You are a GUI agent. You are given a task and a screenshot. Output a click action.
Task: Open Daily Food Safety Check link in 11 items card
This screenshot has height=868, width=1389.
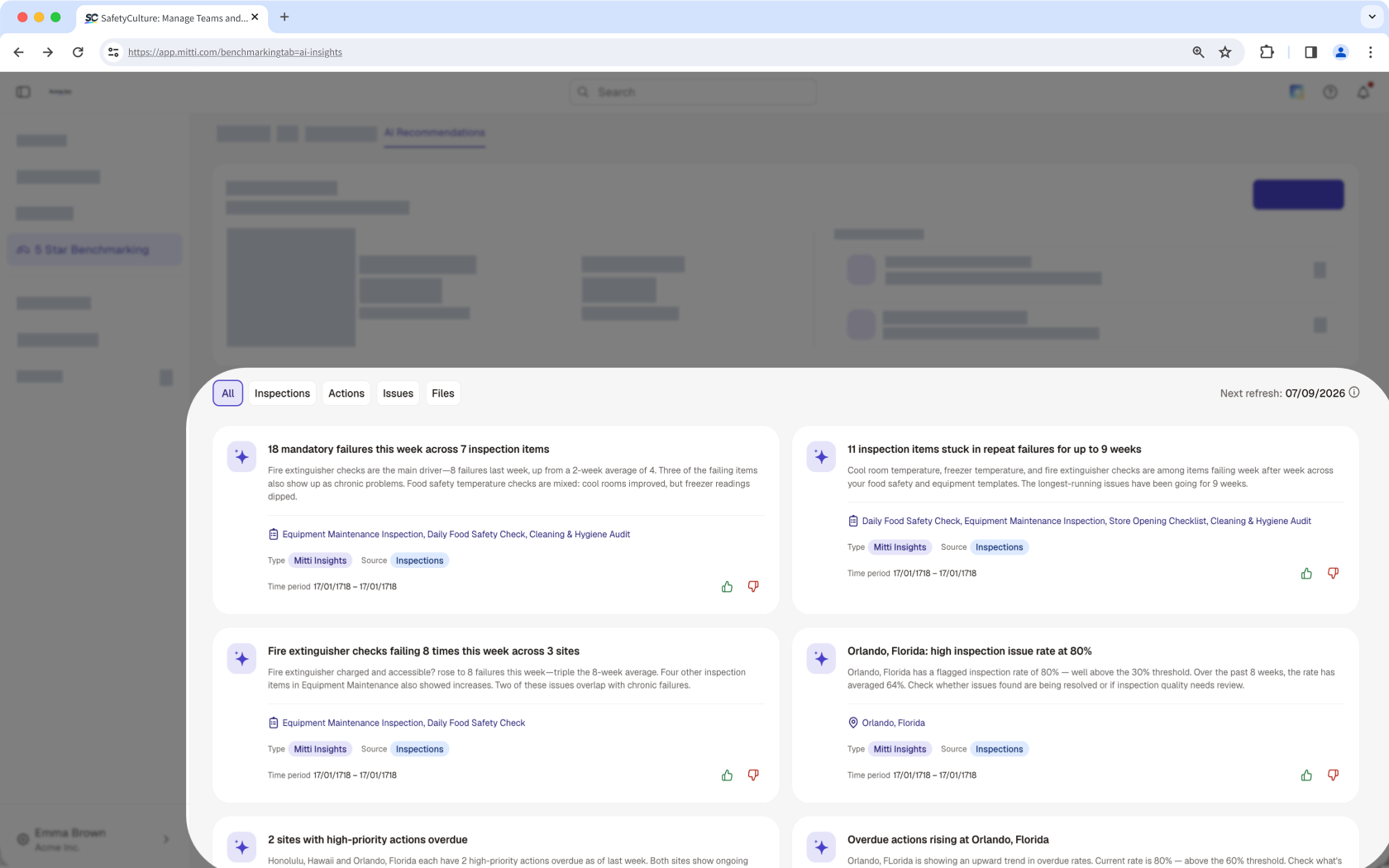pos(910,522)
